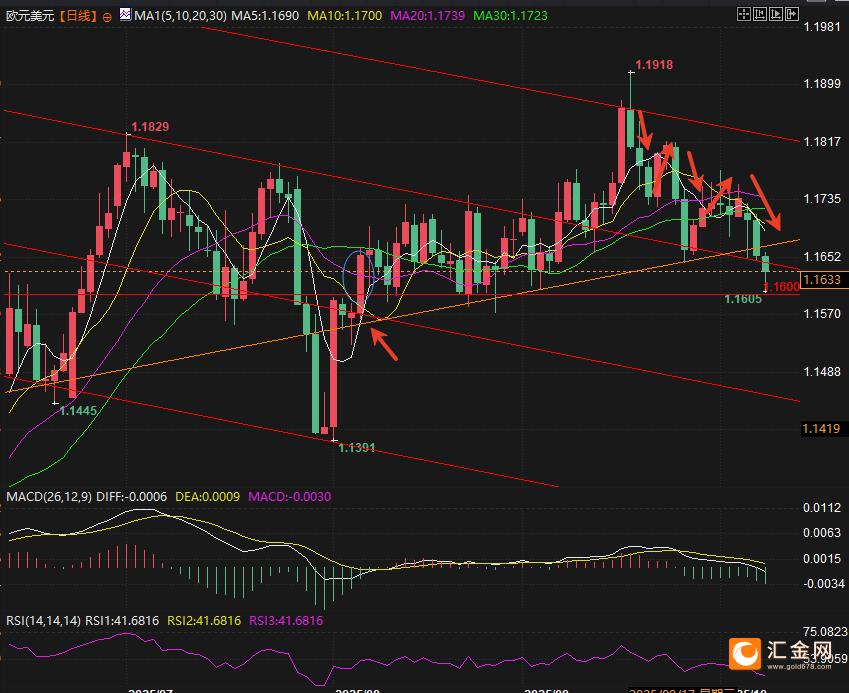Viewport: 849px width, 693px height.
Task: Click the 0.0063 MACD axis value
Action: 822,533
